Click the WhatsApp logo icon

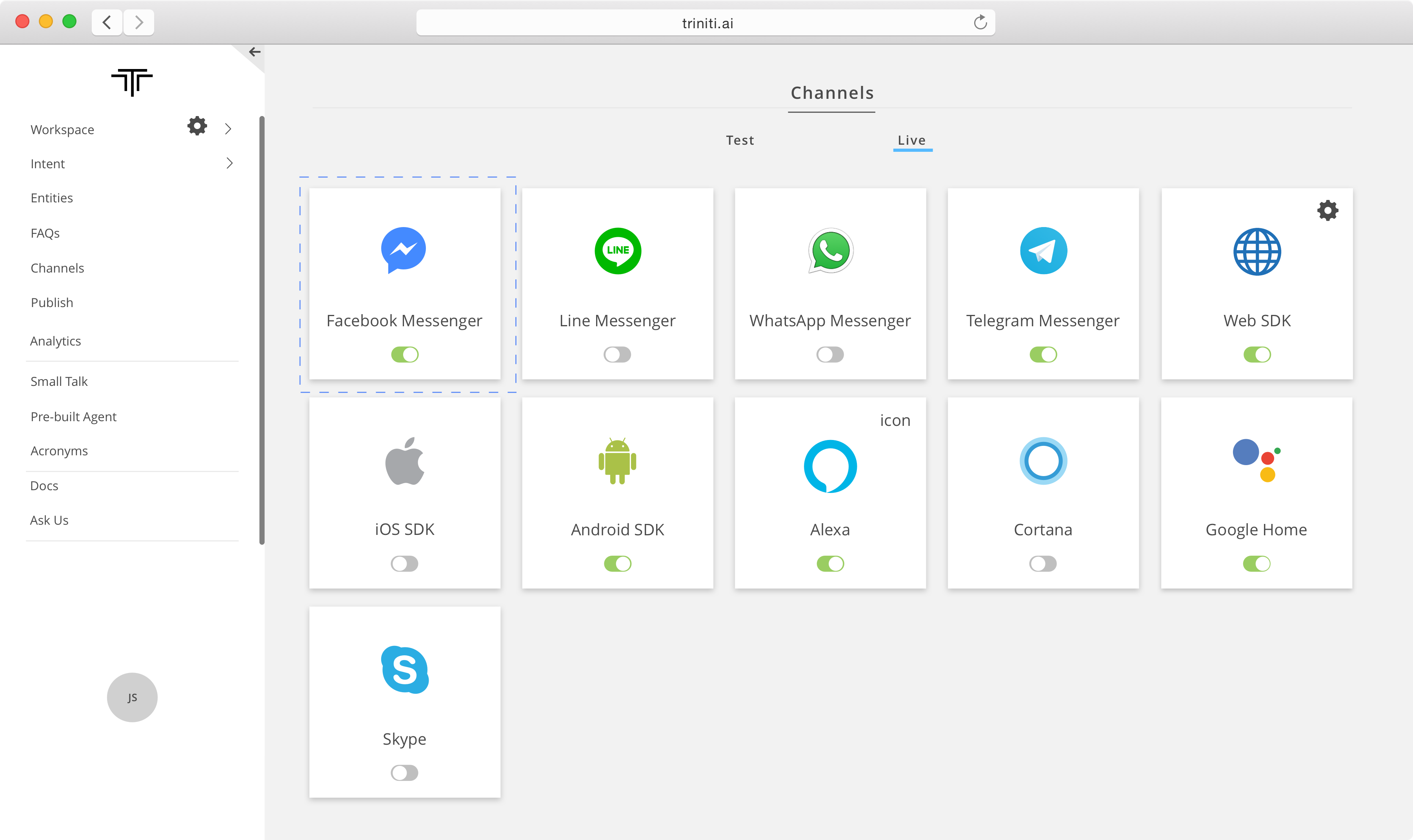[830, 251]
